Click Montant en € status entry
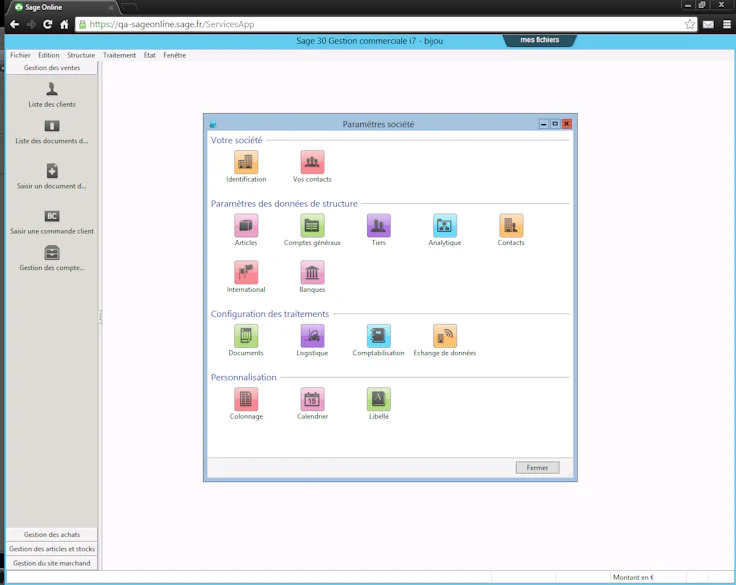This screenshot has height=585, width=736. [x=633, y=577]
